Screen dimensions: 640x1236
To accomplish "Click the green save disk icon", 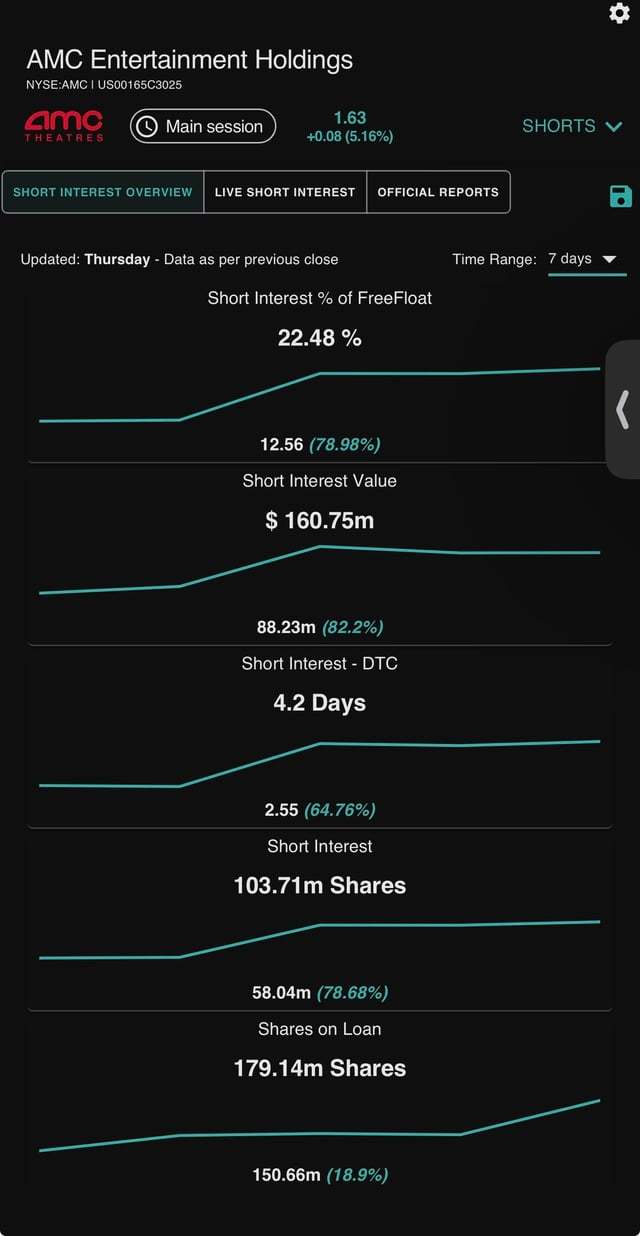I will tap(620, 196).
